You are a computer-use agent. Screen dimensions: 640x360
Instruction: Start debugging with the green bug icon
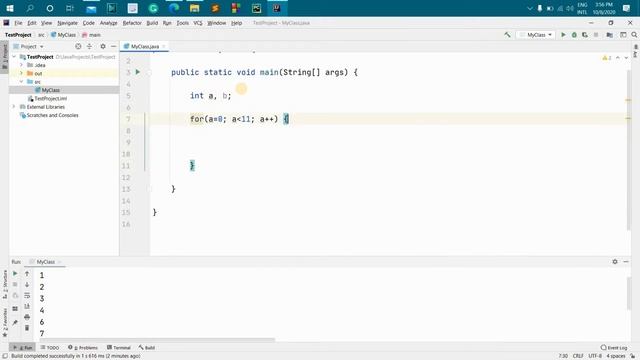click(574, 35)
